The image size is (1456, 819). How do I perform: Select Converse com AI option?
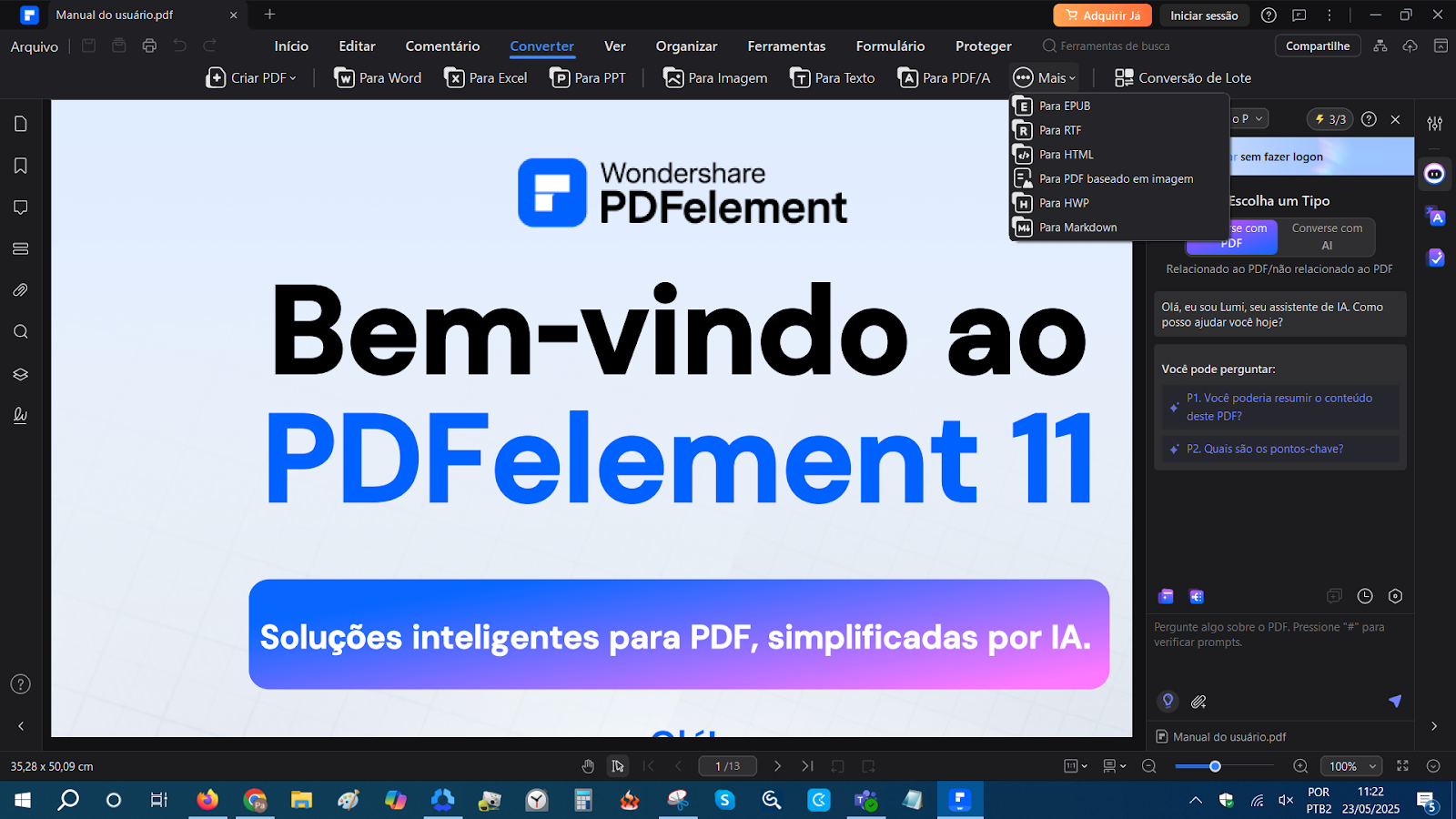tap(1327, 237)
